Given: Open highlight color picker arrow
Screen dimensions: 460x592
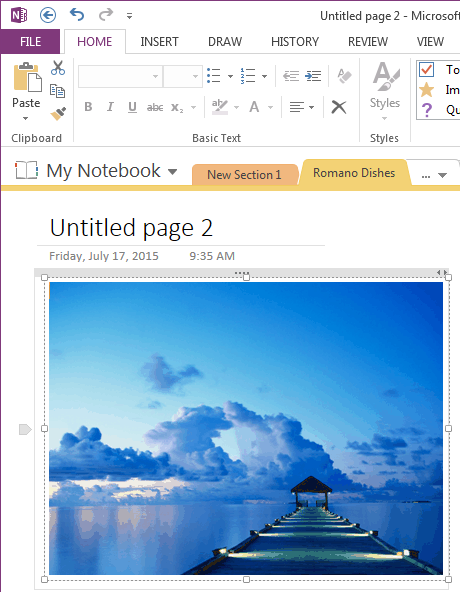Looking at the screenshot, I should [236, 108].
